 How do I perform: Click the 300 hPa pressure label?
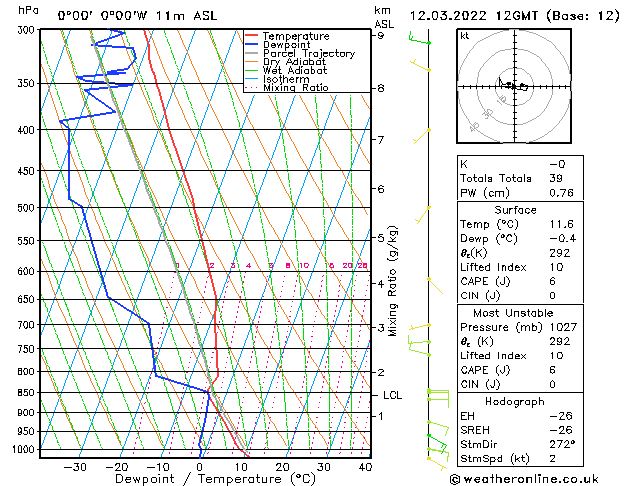click(28, 30)
